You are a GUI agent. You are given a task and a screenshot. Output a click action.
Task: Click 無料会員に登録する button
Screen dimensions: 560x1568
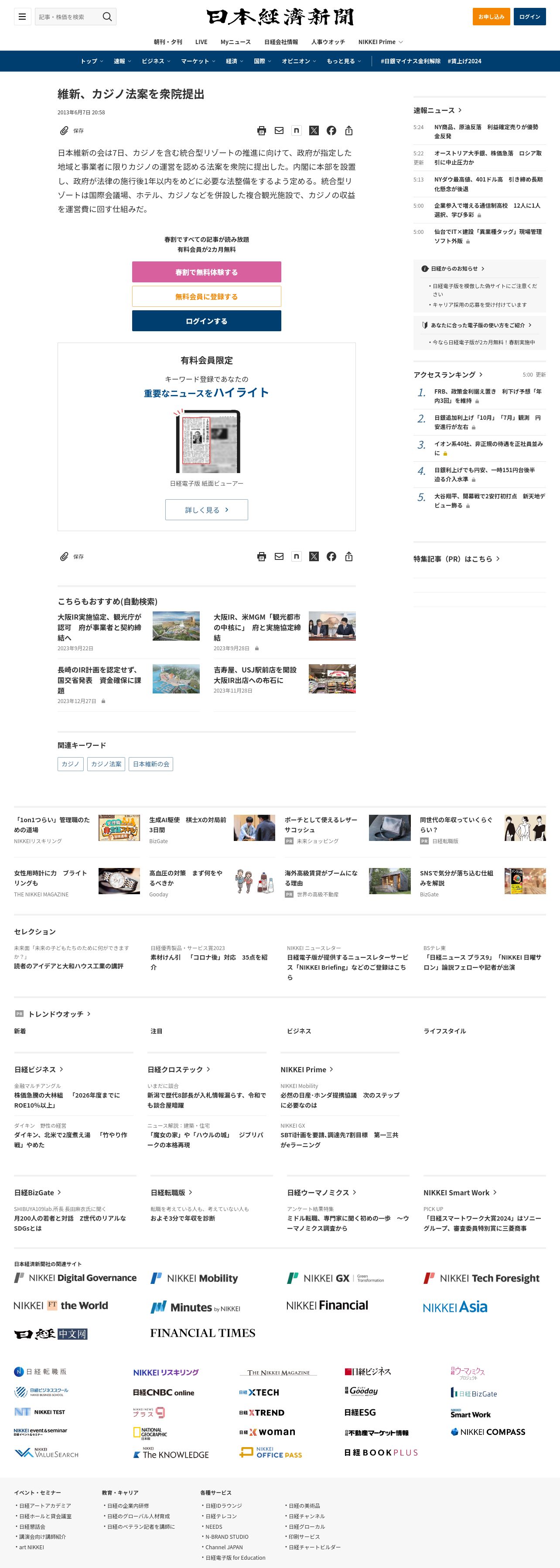click(x=207, y=296)
